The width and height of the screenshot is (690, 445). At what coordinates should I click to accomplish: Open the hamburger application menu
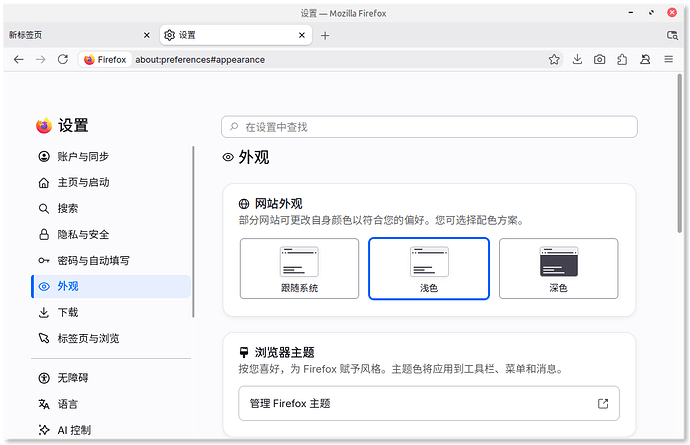click(x=668, y=59)
